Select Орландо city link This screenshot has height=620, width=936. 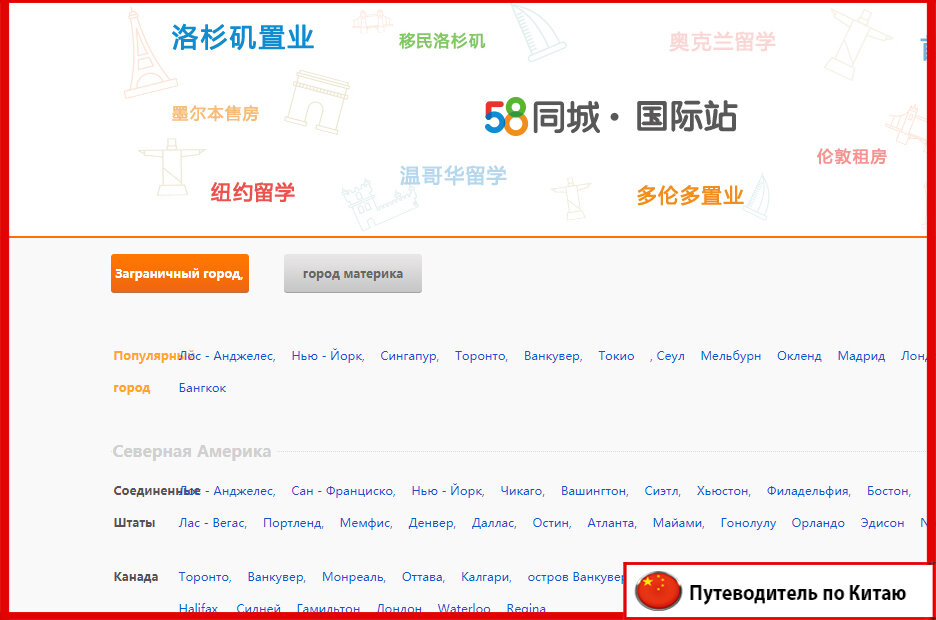point(818,523)
